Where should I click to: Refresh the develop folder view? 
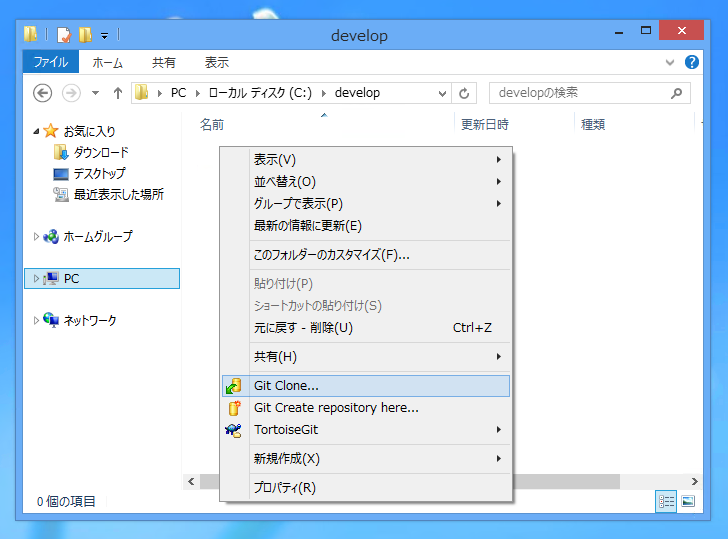[464, 93]
